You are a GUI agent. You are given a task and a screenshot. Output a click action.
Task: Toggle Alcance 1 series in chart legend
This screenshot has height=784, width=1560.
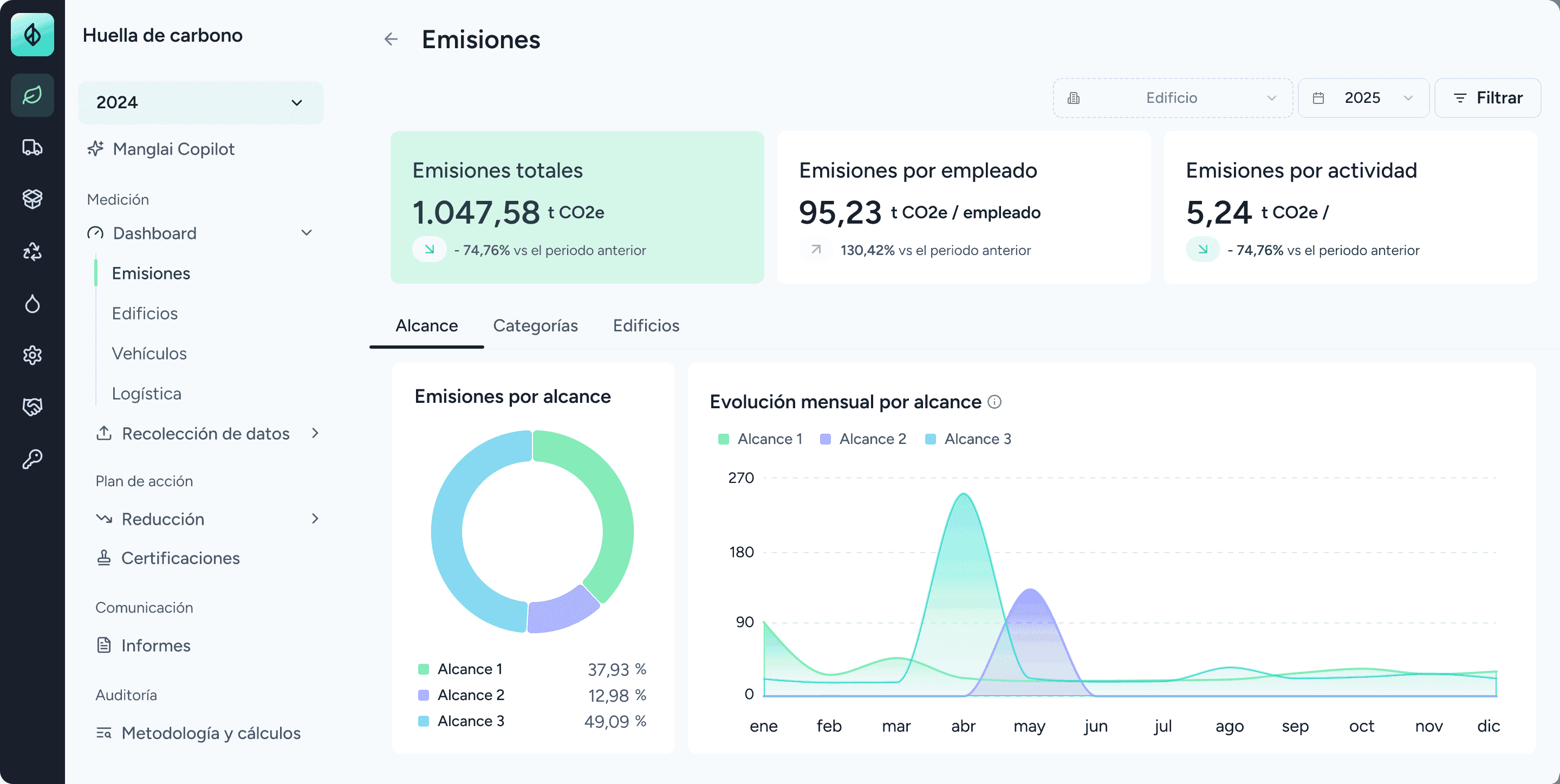point(760,439)
